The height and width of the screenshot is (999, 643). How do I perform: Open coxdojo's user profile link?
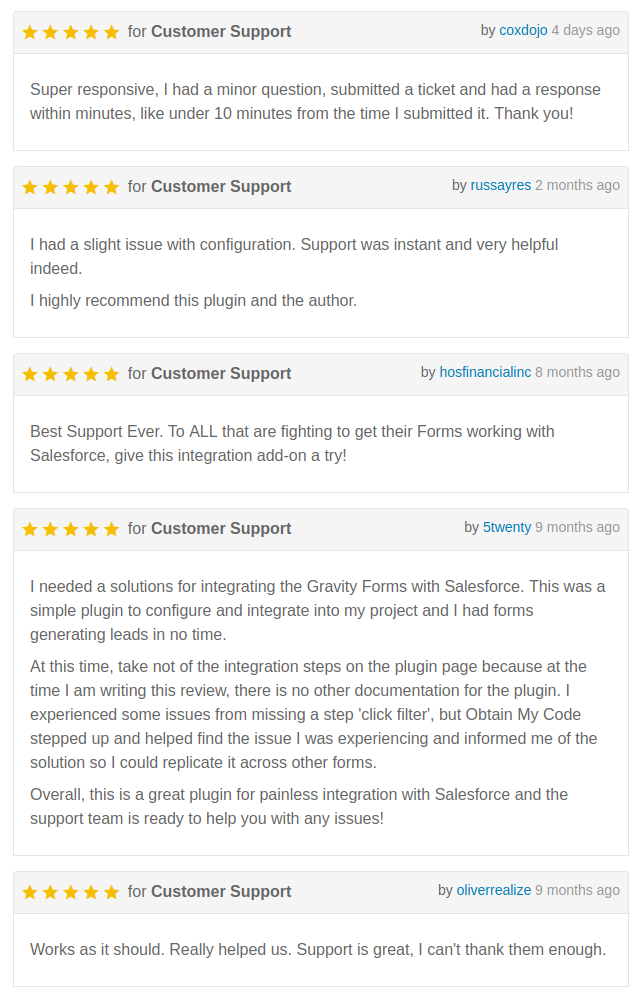pyautogui.click(x=523, y=30)
